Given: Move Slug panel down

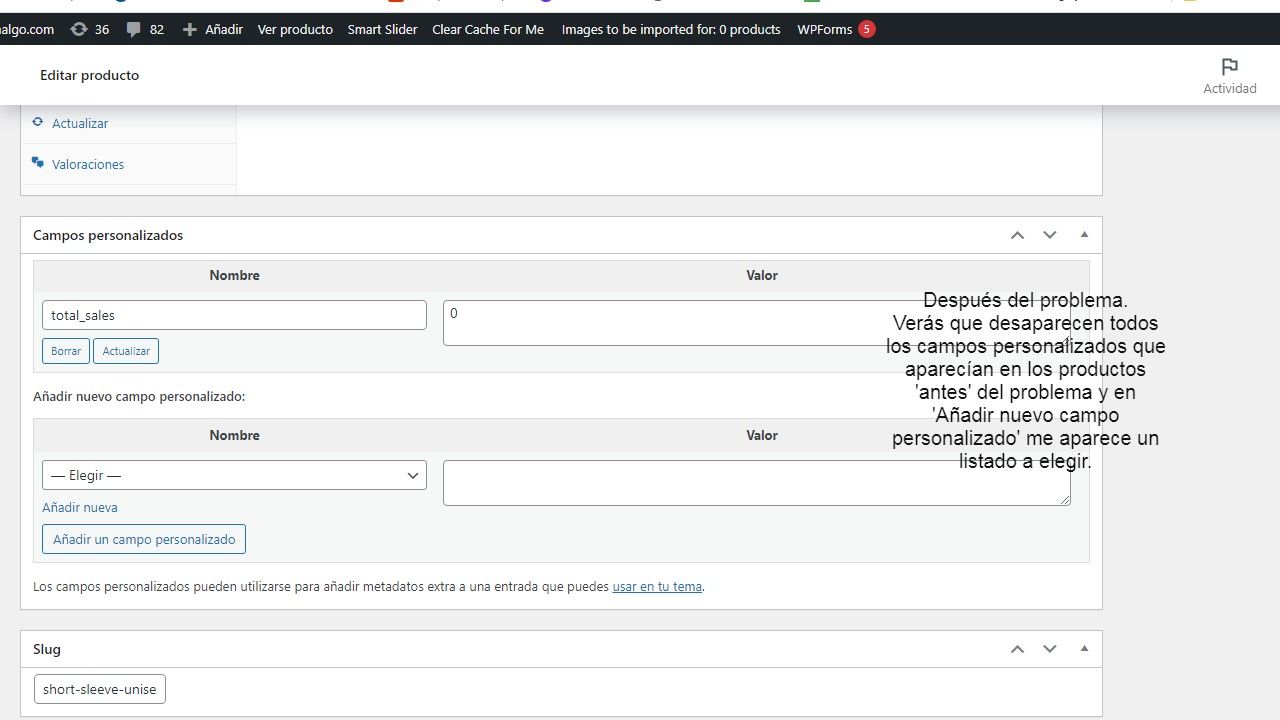Looking at the screenshot, I should click(x=1049, y=649).
